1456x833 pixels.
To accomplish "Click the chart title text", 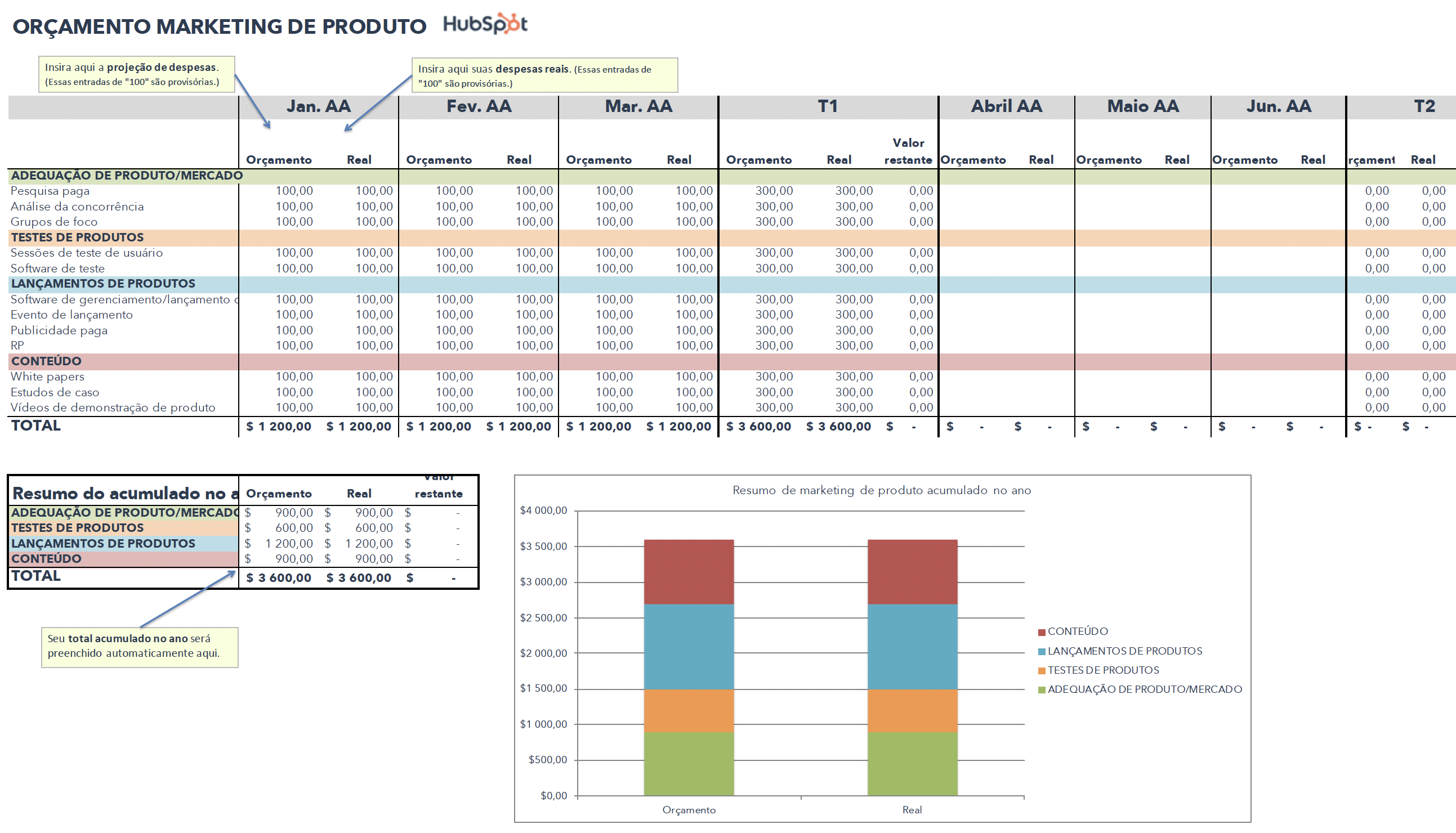I will (882, 490).
